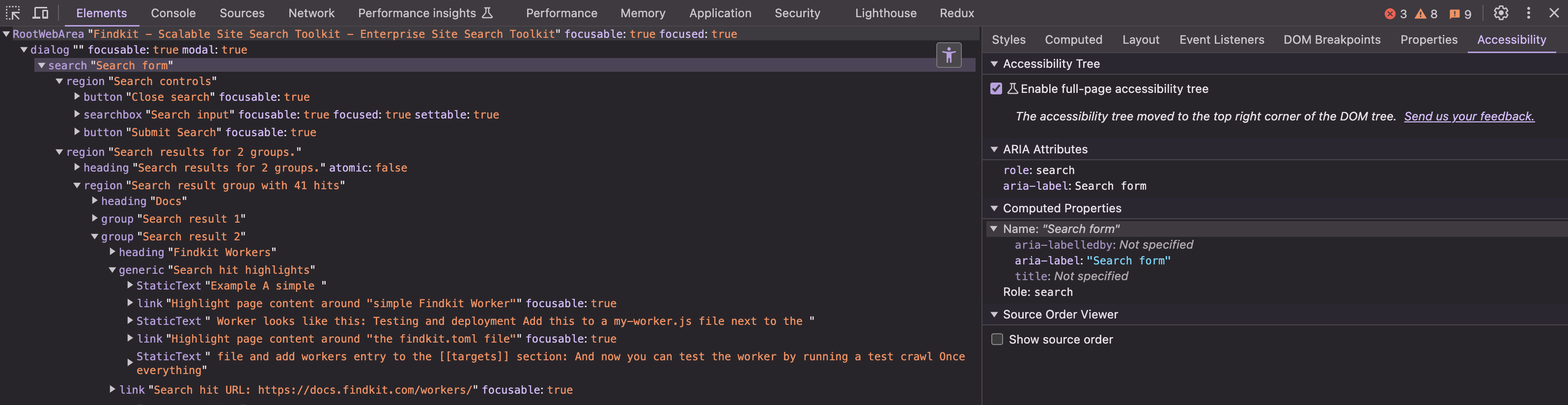This screenshot has width=1568, height=405.
Task: Click the red errors counter showing 3
Action: 1396,13
